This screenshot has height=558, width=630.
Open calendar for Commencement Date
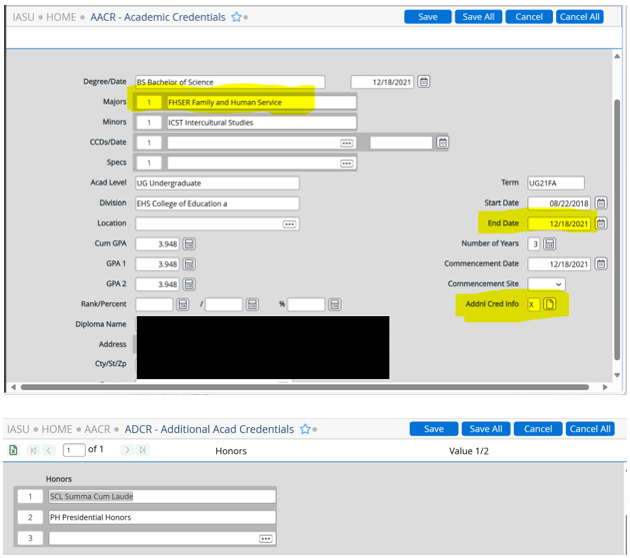tap(601, 264)
